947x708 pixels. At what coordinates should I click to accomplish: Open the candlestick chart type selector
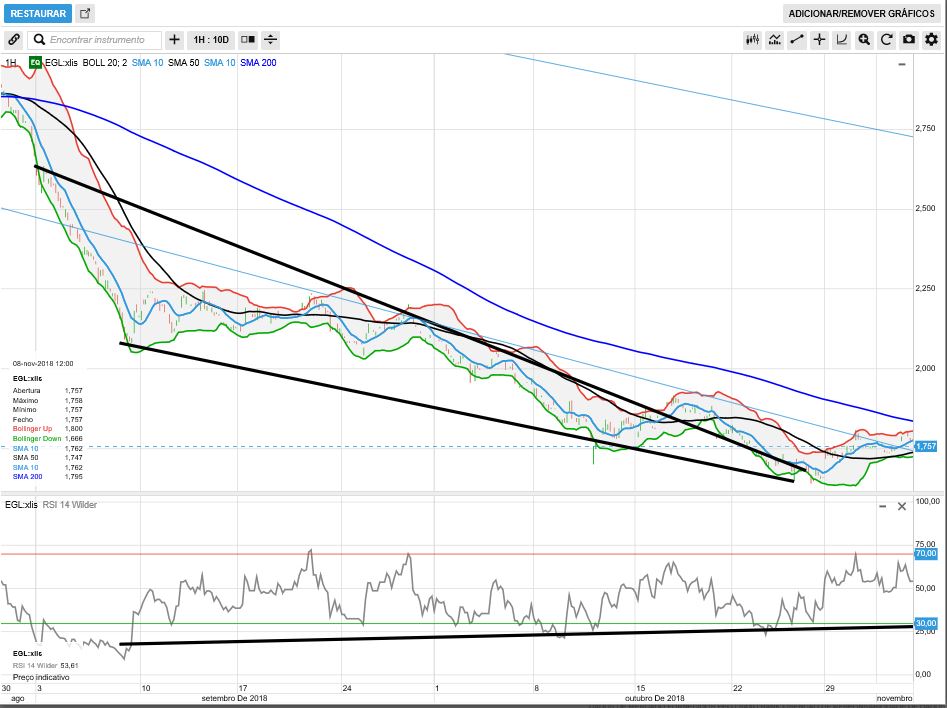pos(753,40)
